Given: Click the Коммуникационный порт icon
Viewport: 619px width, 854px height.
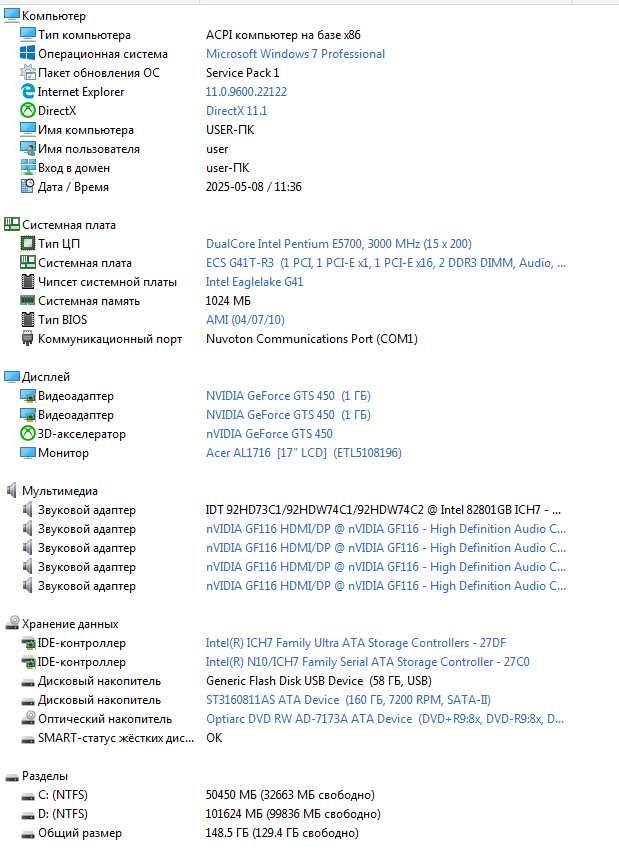Looking at the screenshot, I should tap(28, 339).
